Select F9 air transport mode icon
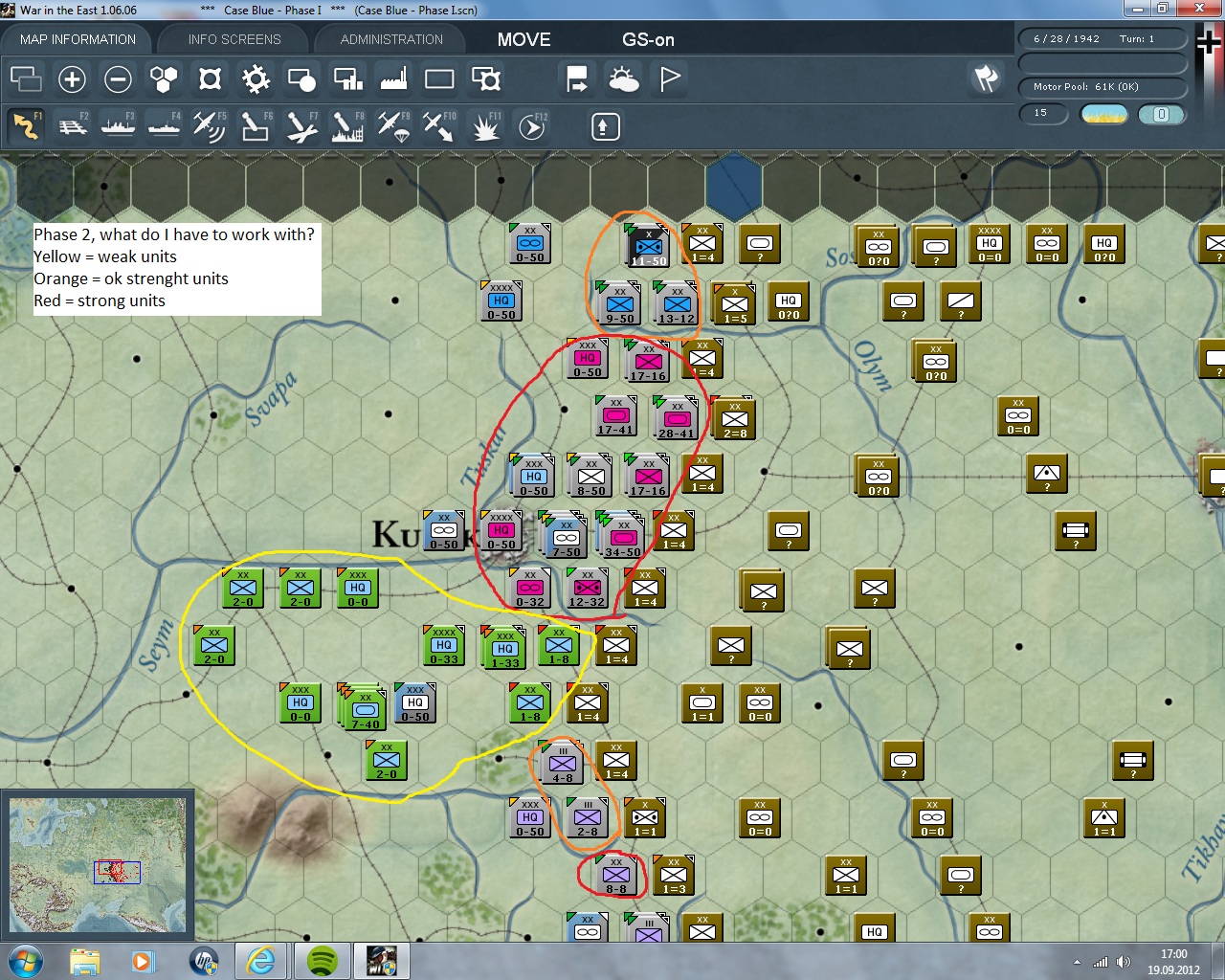The width and height of the screenshot is (1225, 980). tap(393, 125)
